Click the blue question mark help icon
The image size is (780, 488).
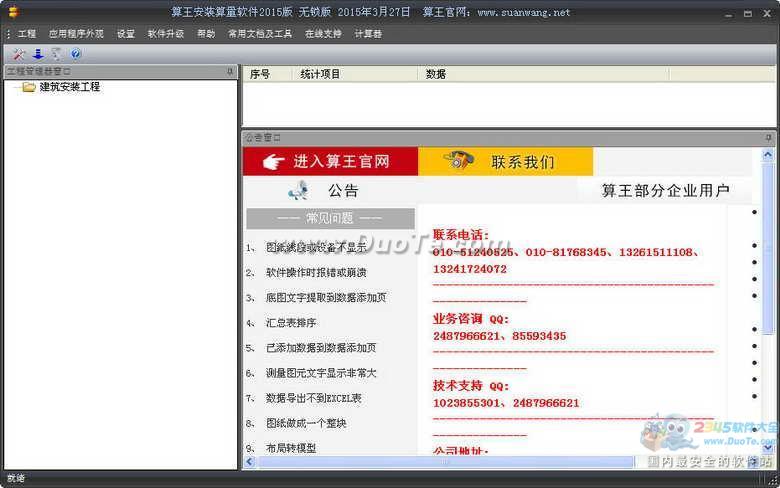pos(76,54)
